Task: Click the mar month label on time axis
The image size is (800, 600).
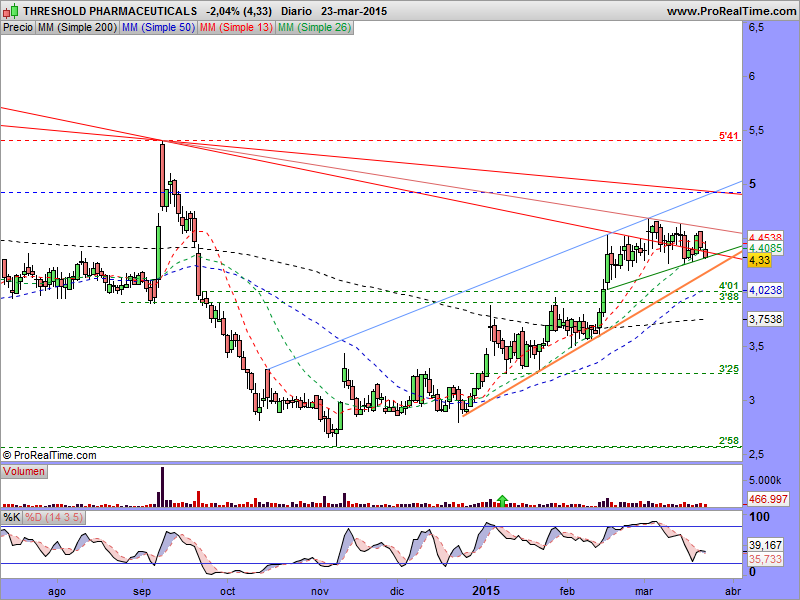Action: point(643,591)
